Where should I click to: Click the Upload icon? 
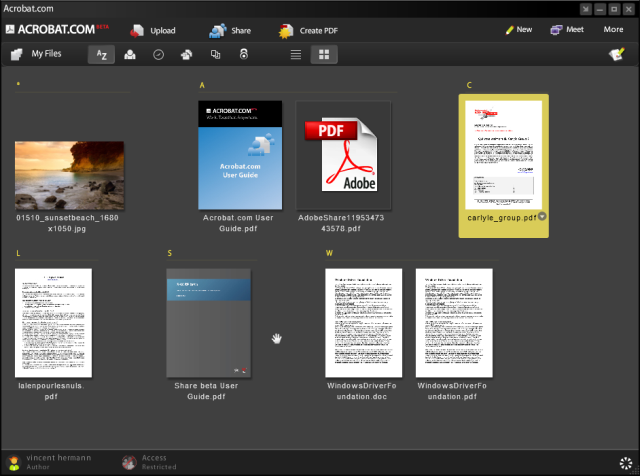(137, 31)
